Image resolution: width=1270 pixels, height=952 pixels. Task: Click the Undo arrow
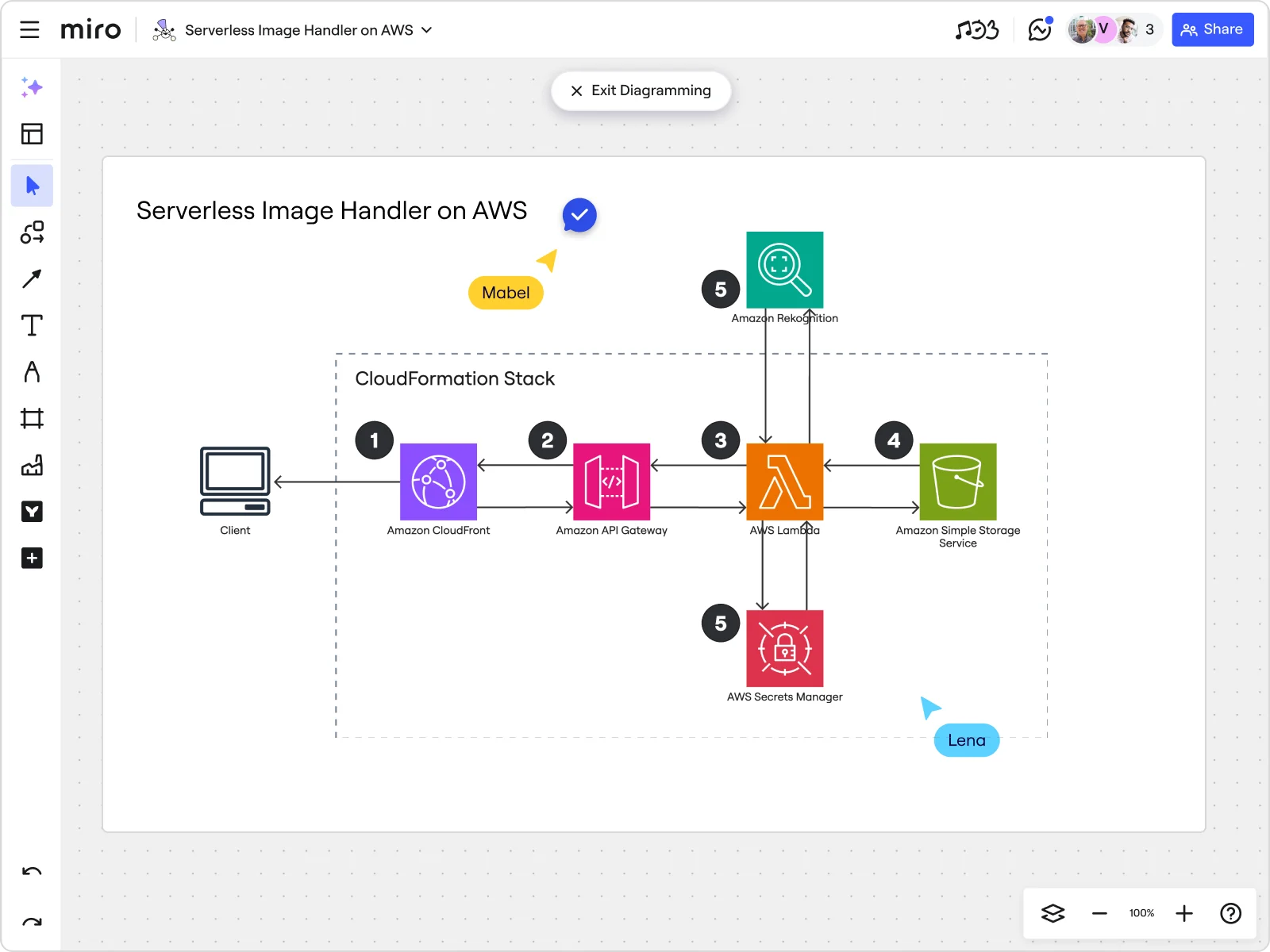(x=32, y=872)
